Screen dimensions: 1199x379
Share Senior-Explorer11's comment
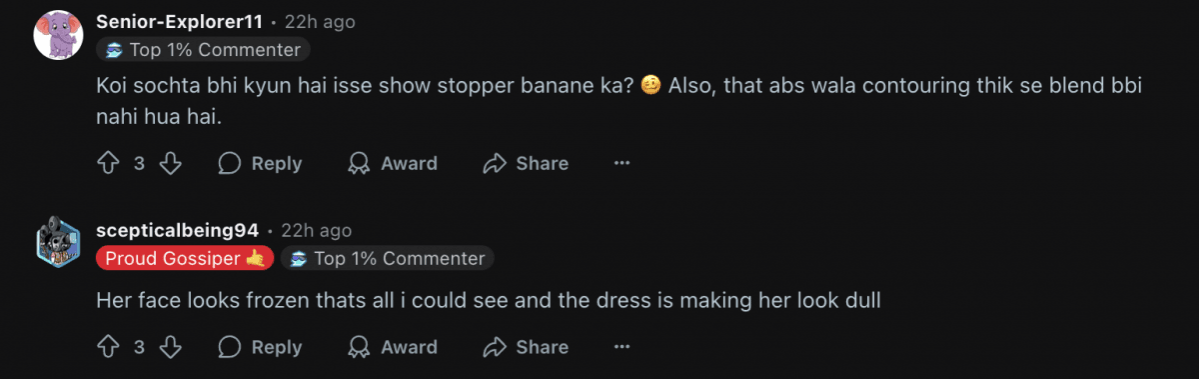pyautogui.click(x=526, y=163)
